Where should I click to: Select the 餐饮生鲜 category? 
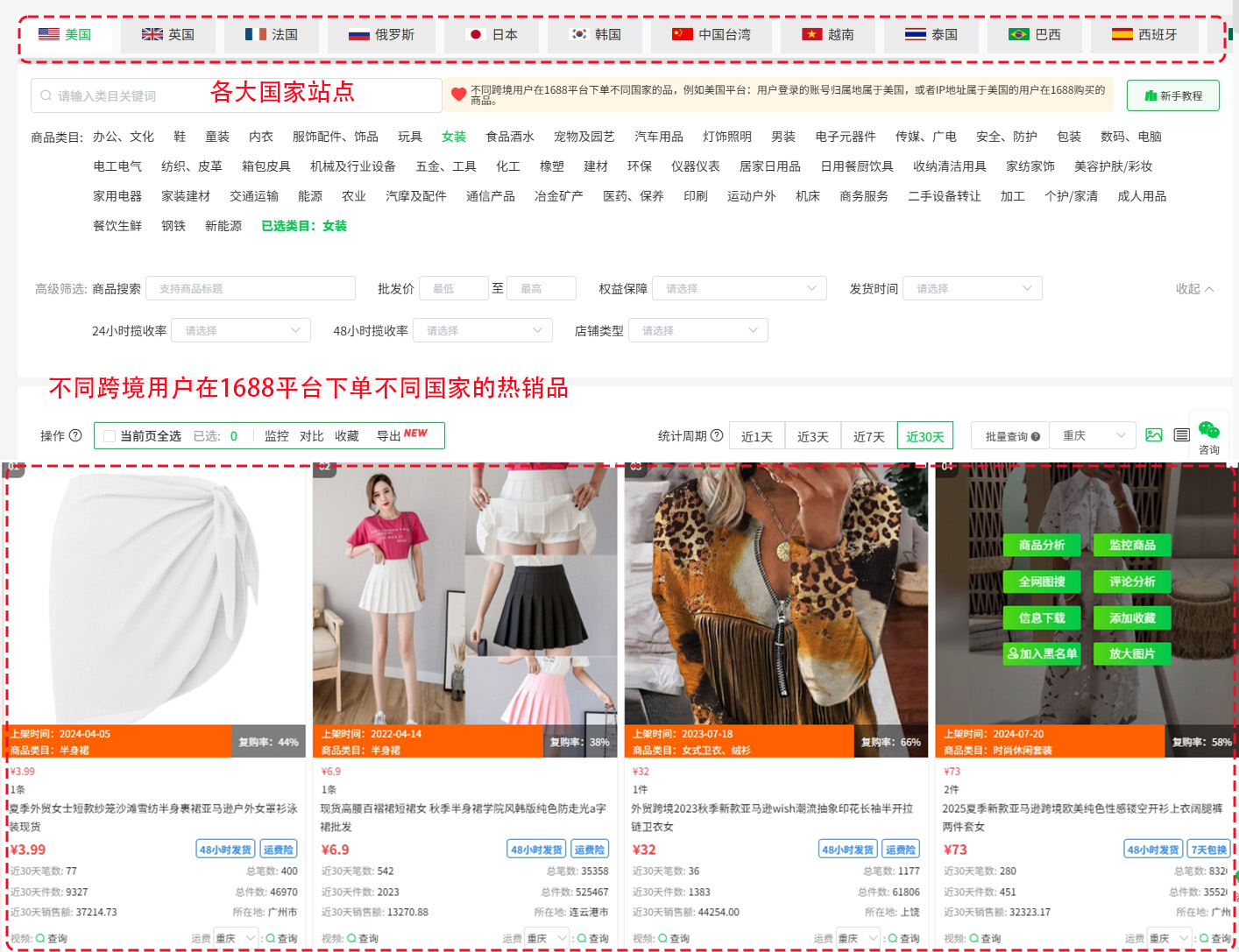[117, 226]
